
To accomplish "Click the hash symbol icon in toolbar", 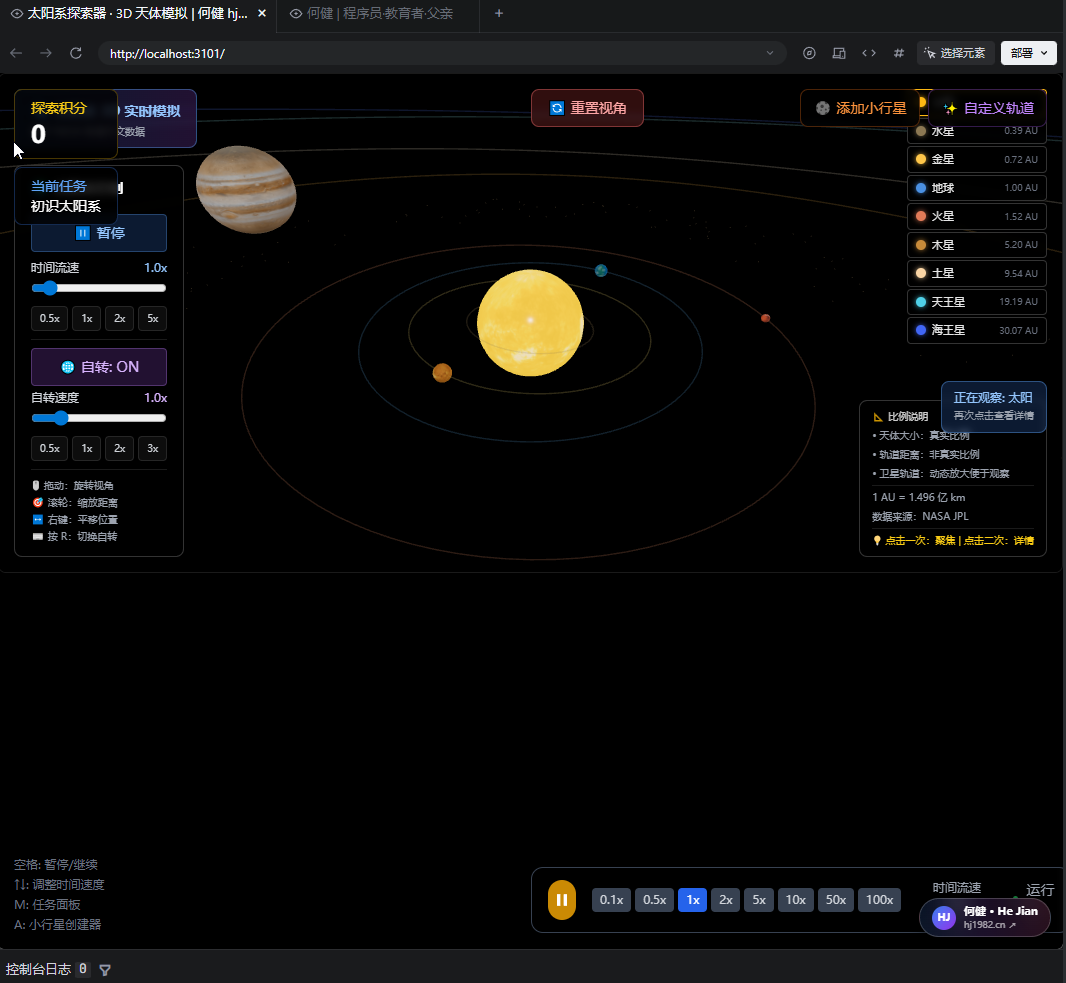I will point(899,53).
